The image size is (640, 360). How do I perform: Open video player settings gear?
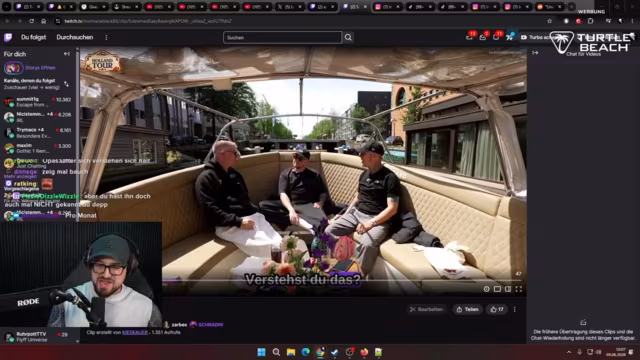click(x=487, y=289)
